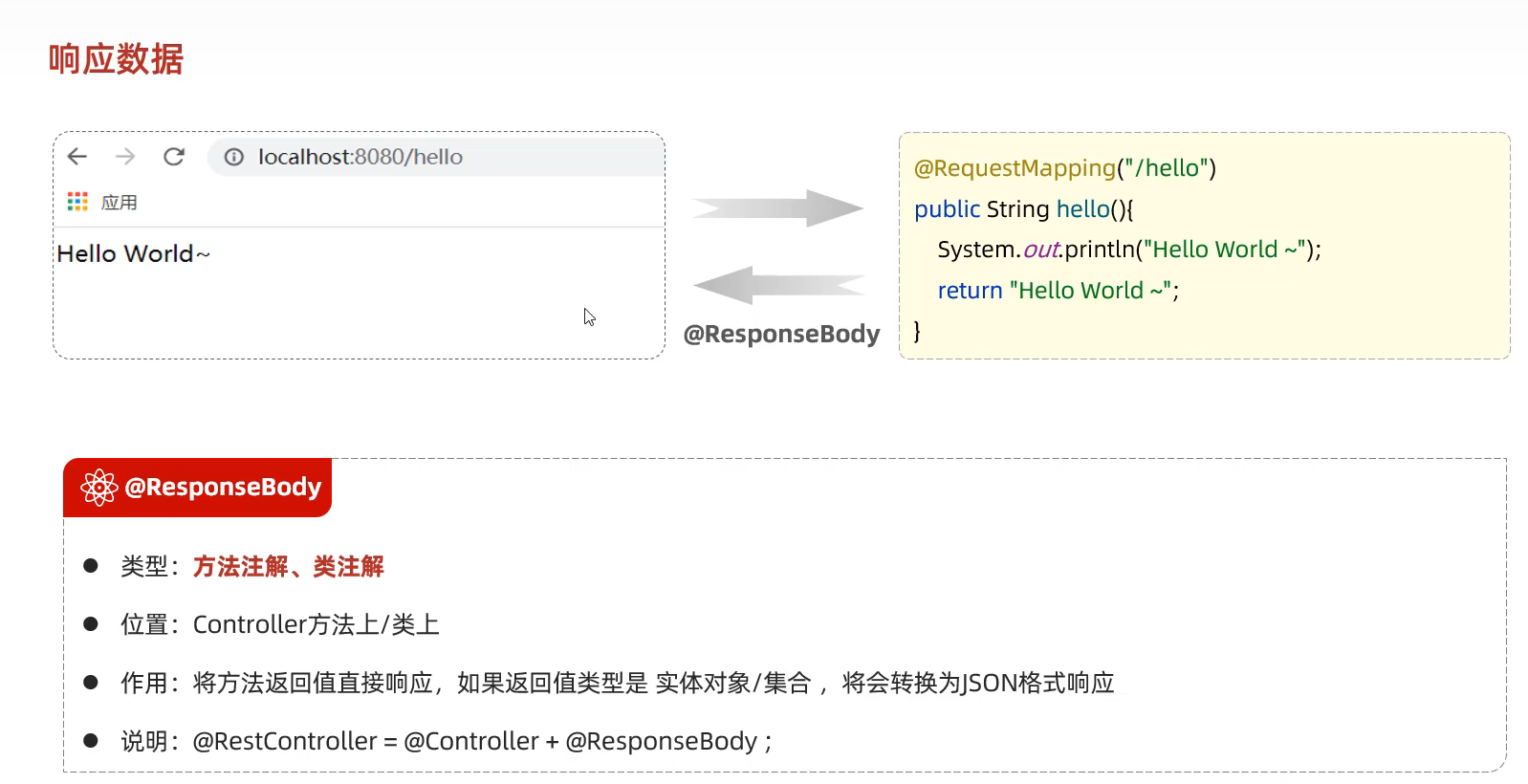The width and height of the screenshot is (1528, 784).
Task: Click the site info circle icon
Action: (234, 157)
